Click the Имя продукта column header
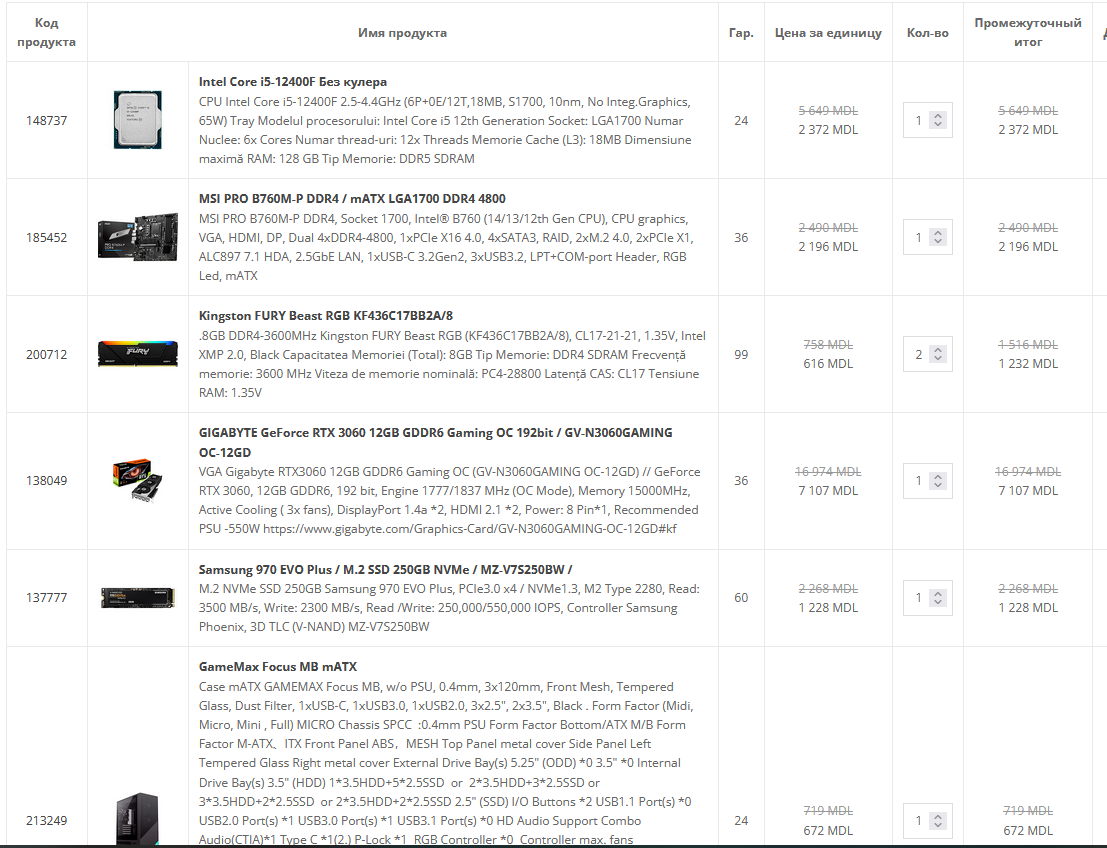 (x=402, y=32)
